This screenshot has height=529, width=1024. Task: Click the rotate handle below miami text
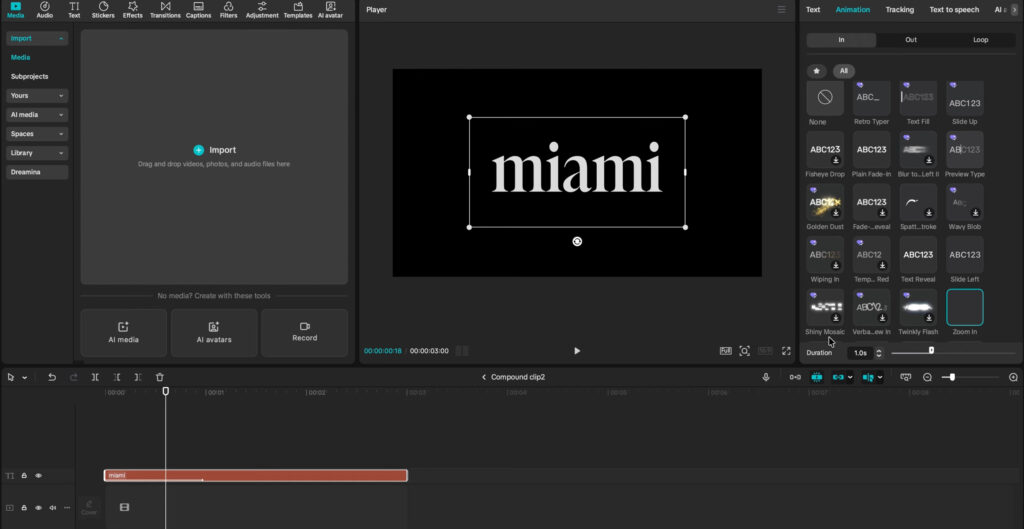577,242
